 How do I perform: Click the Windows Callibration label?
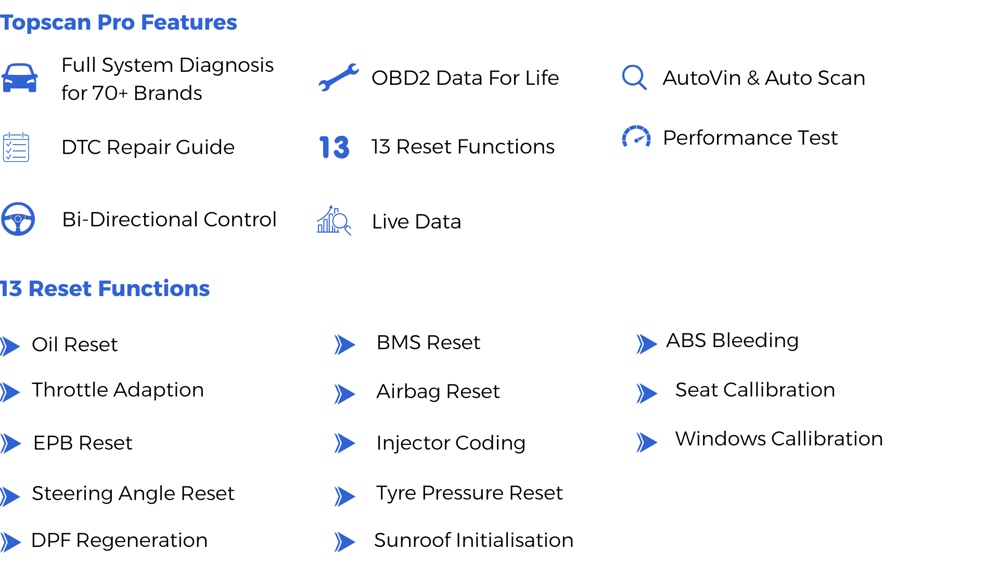tap(779, 438)
